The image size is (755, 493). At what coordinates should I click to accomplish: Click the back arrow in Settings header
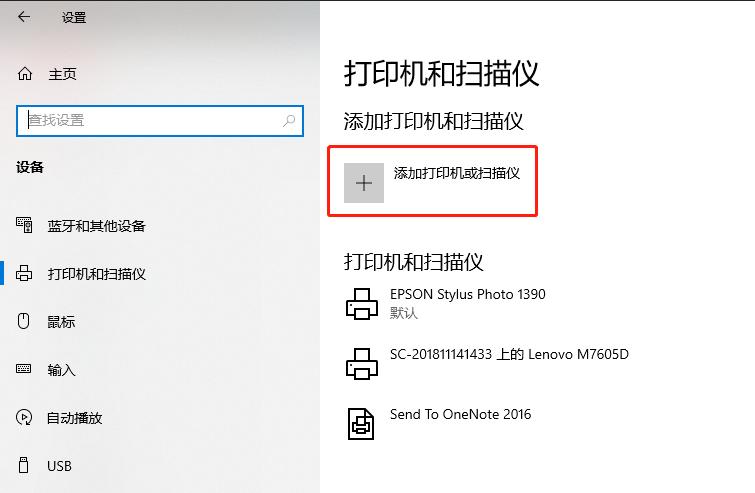(24, 17)
